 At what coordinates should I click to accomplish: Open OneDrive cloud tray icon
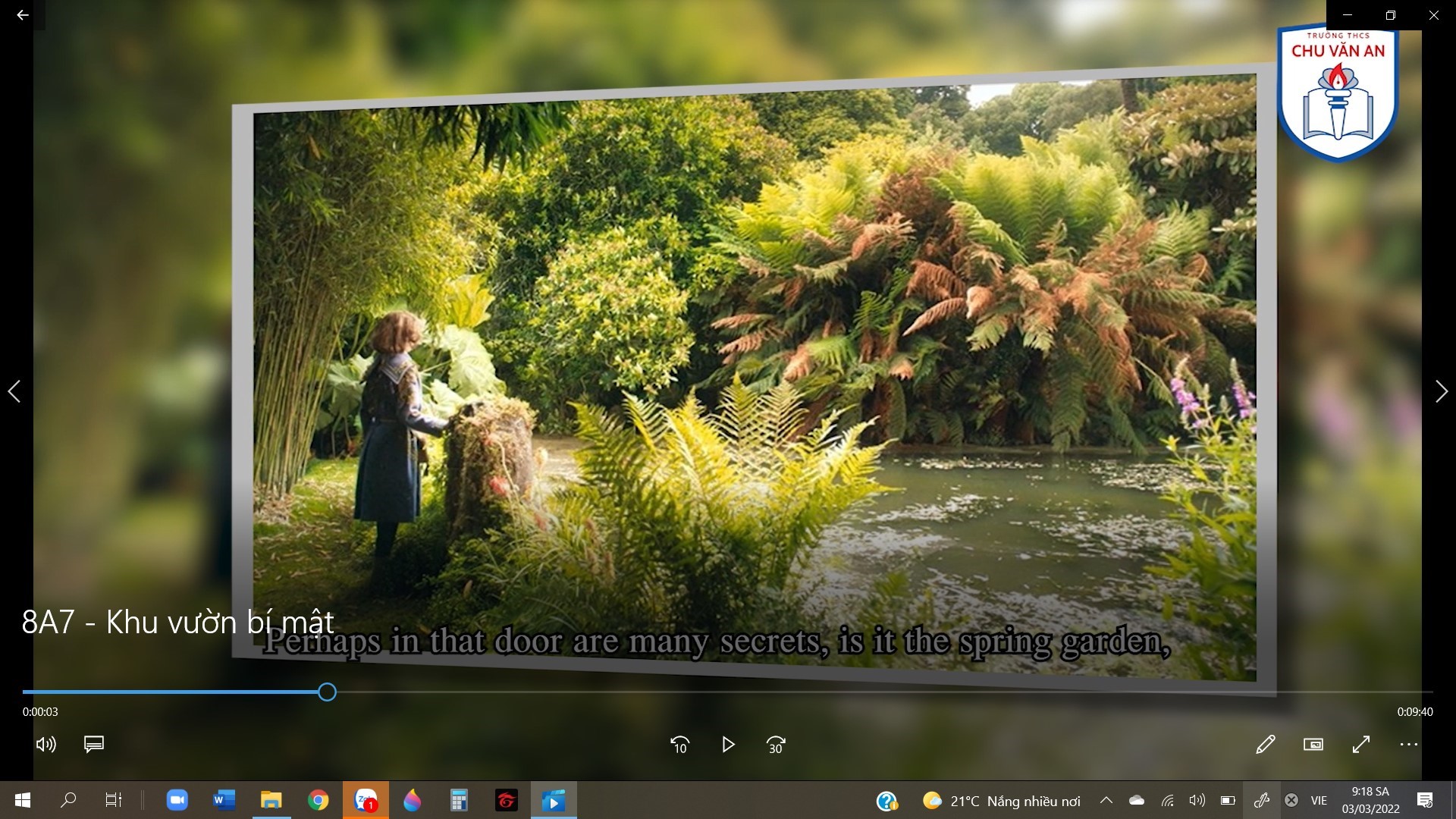coord(1137,800)
